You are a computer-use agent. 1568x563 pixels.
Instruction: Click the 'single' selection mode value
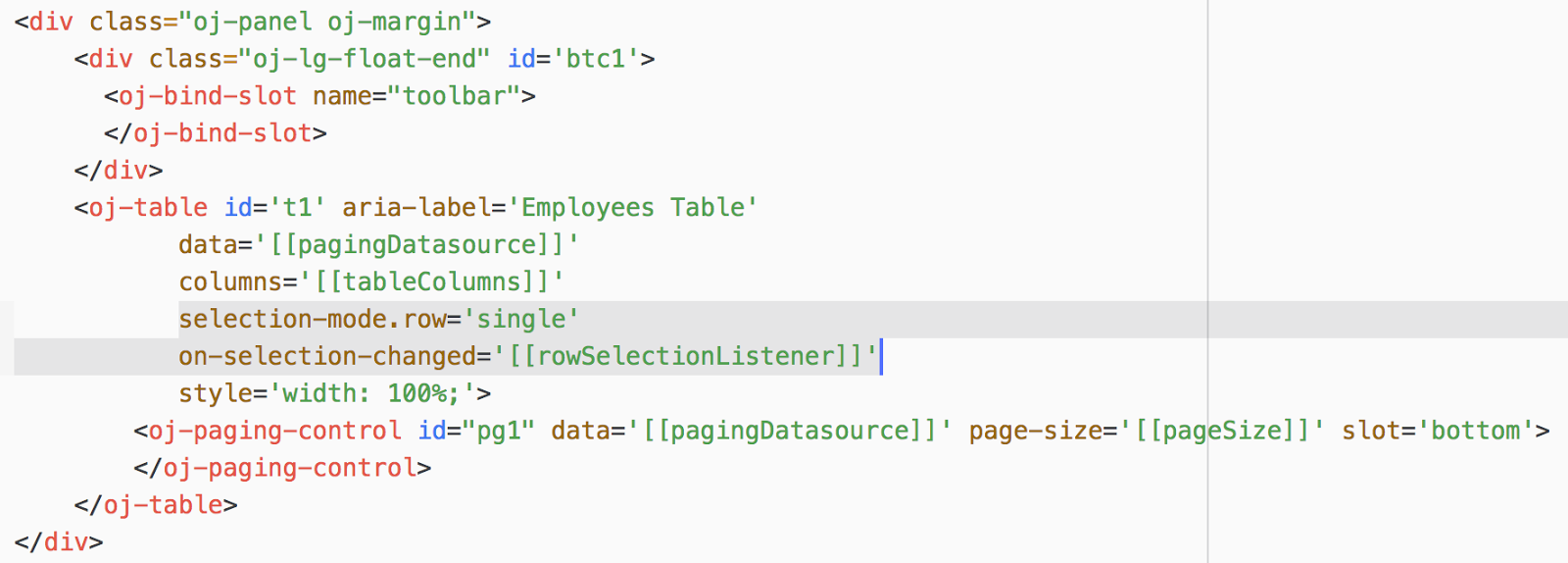click(520, 319)
